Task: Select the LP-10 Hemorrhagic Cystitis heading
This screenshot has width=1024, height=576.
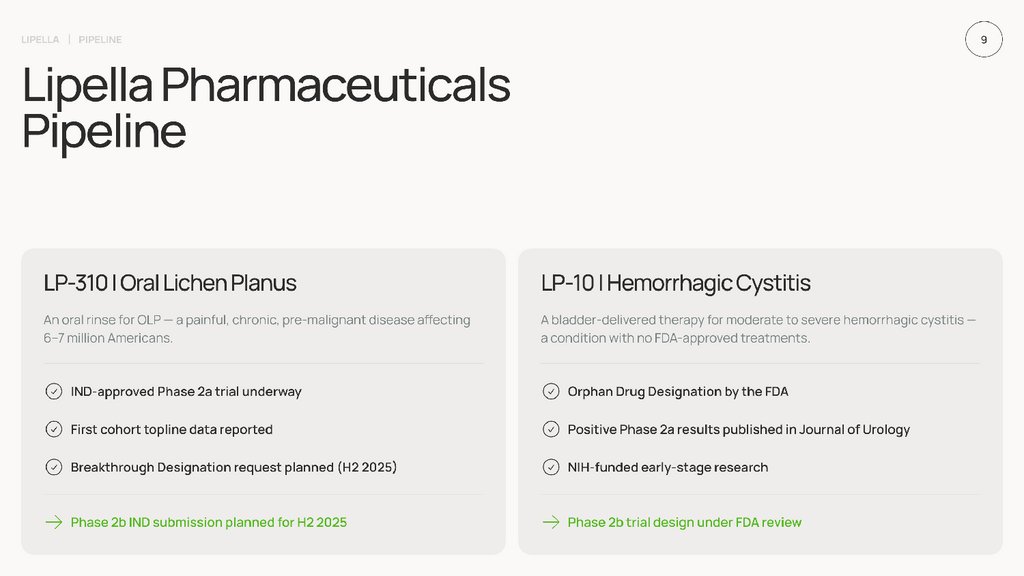Action: 675,283
